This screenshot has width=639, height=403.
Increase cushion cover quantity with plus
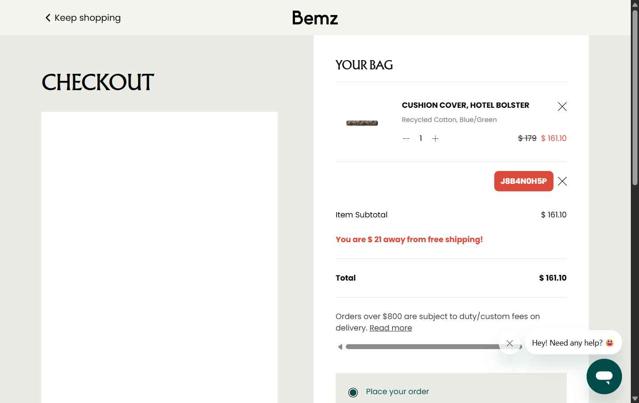[435, 139]
